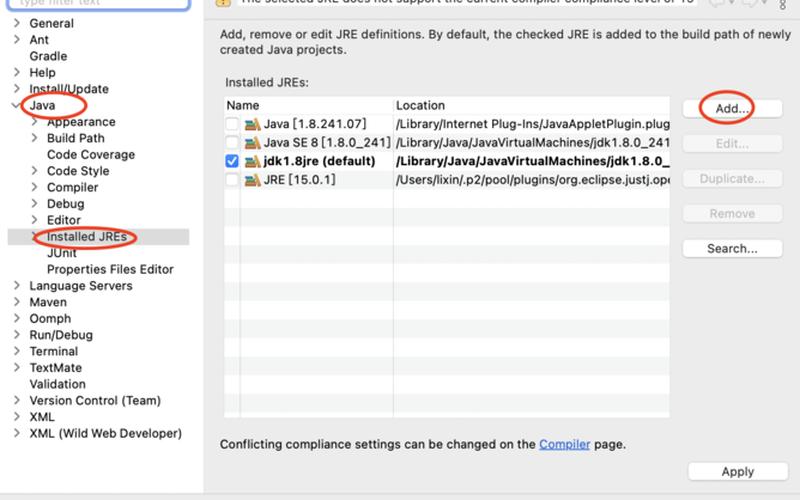Screen dimensions: 800x500
Task: Select the XML tree item
Action: 42,416
